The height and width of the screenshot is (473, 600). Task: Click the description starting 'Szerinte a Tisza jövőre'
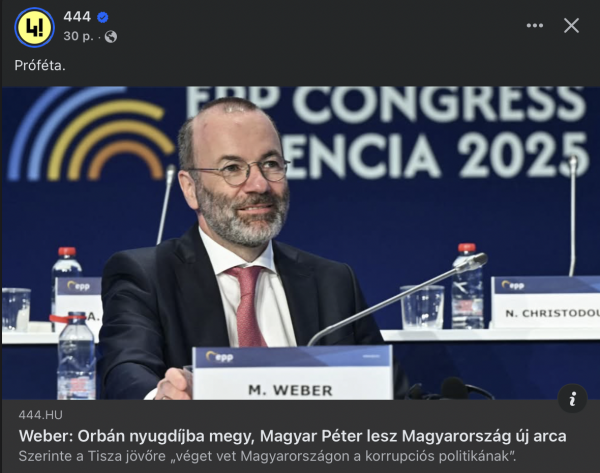[267, 456]
